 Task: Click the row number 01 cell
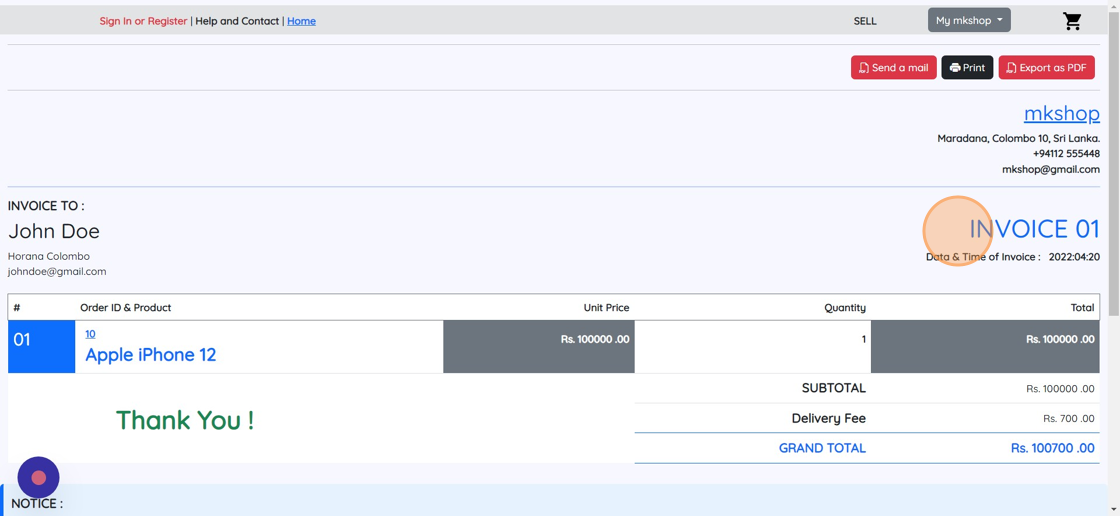coord(41,347)
